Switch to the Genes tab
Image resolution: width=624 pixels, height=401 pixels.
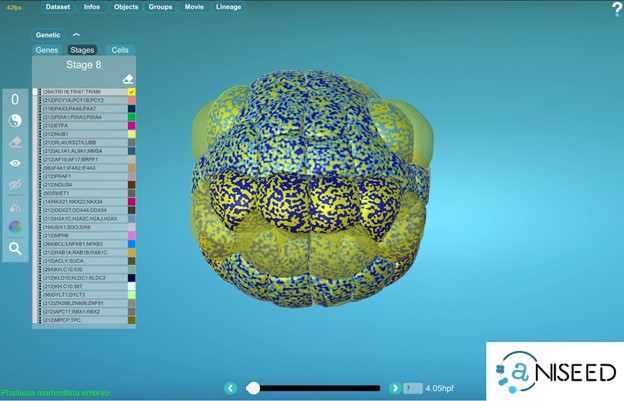47,49
